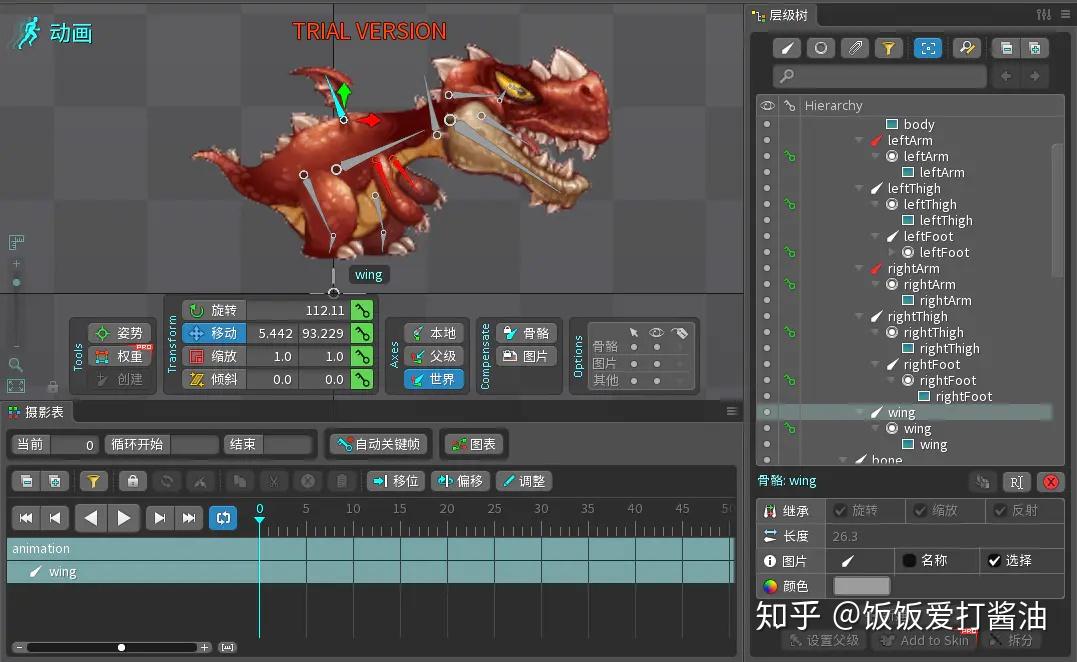Key the translation with green key icon

point(361,333)
